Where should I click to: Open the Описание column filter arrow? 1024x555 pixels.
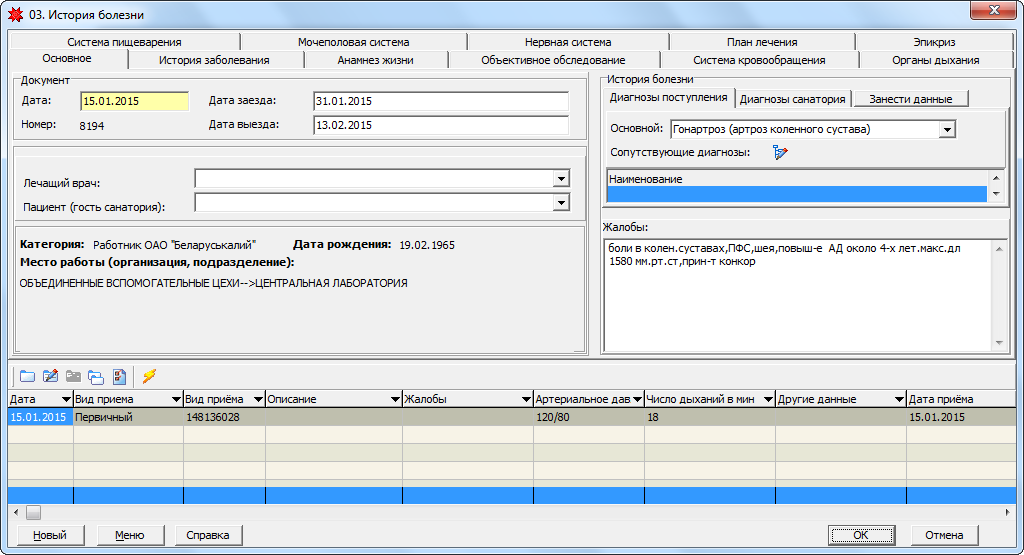[x=394, y=400]
